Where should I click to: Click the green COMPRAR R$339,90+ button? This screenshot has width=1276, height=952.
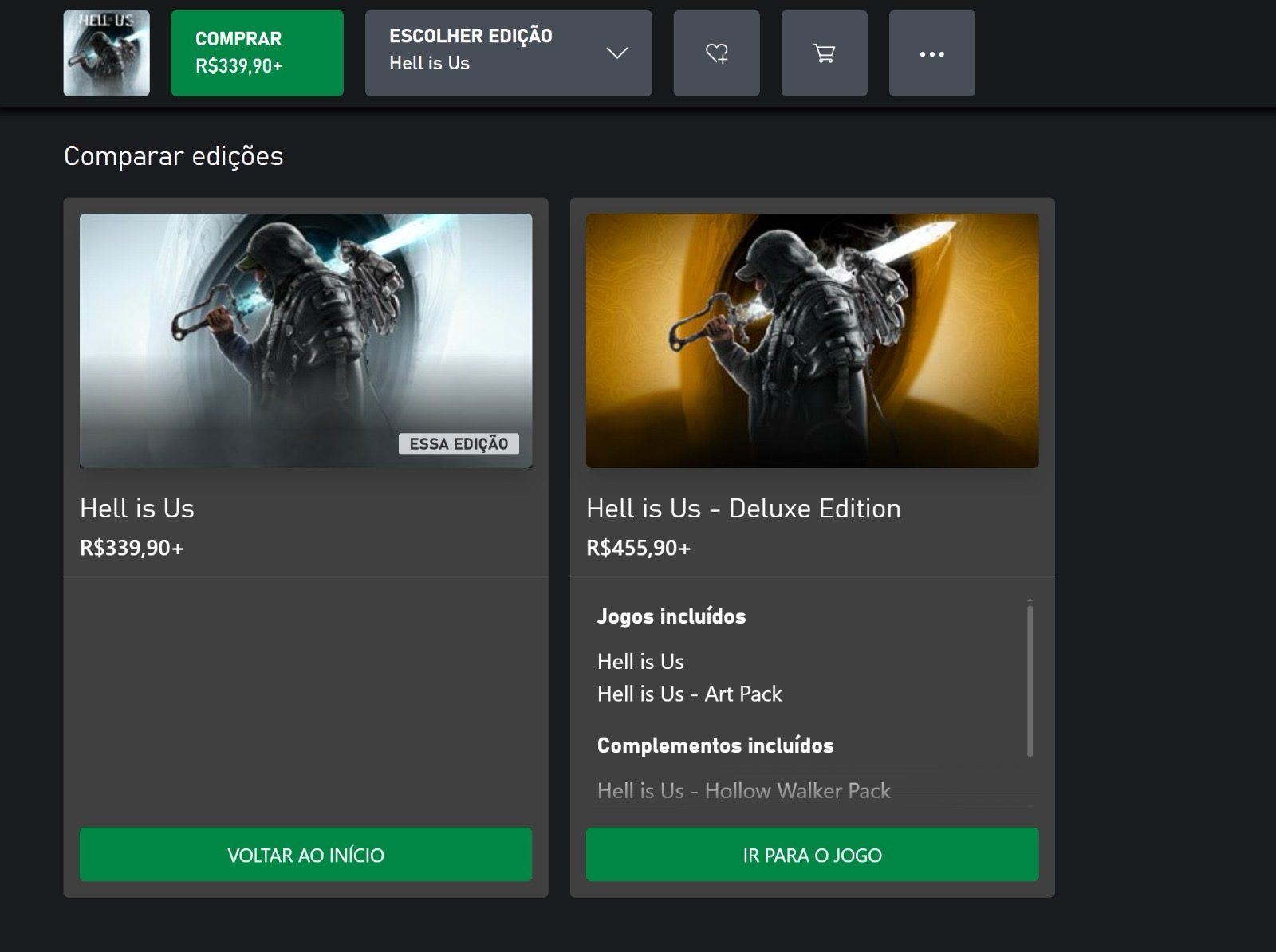[x=257, y=53]
